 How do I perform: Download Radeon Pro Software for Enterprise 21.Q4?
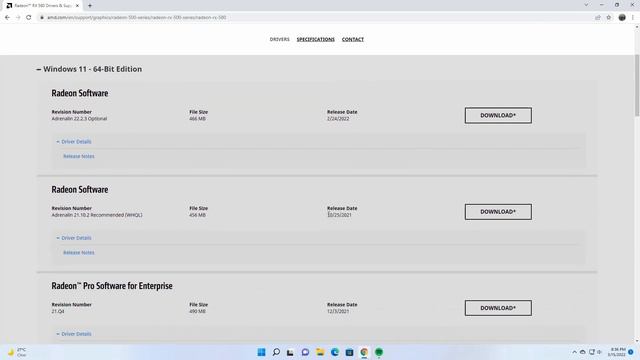pos(498,308)
